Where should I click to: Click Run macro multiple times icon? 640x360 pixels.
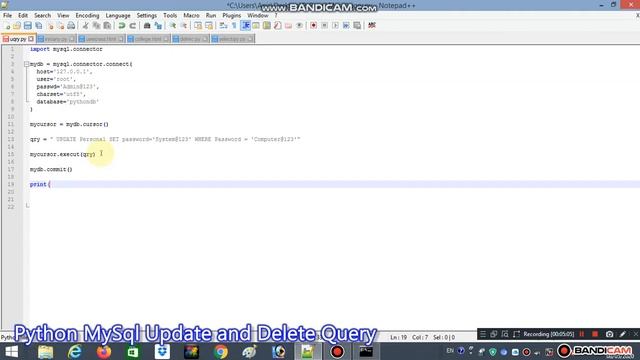tap(346, 26)
